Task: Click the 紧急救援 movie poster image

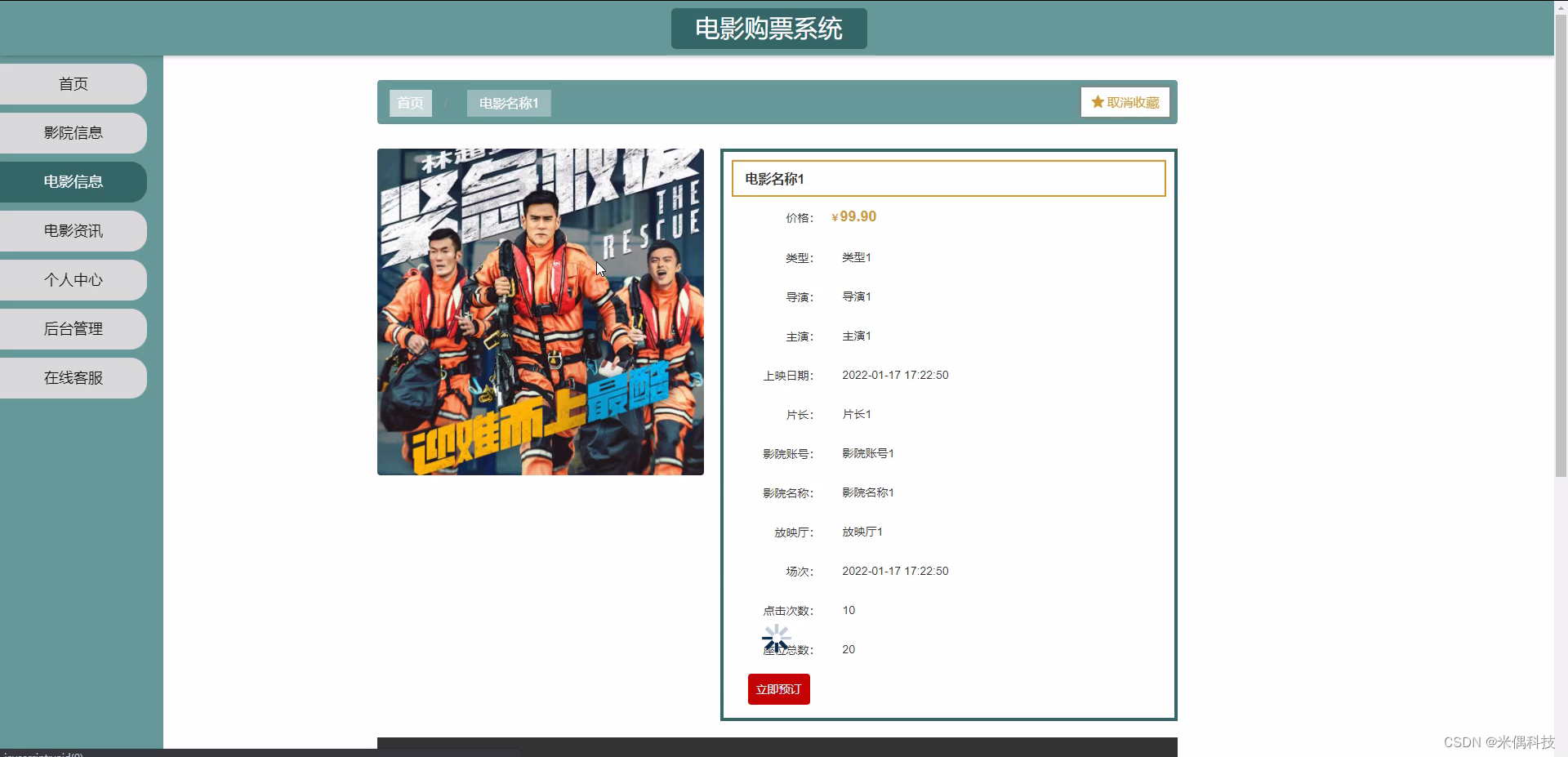Action: coord(541,312)
